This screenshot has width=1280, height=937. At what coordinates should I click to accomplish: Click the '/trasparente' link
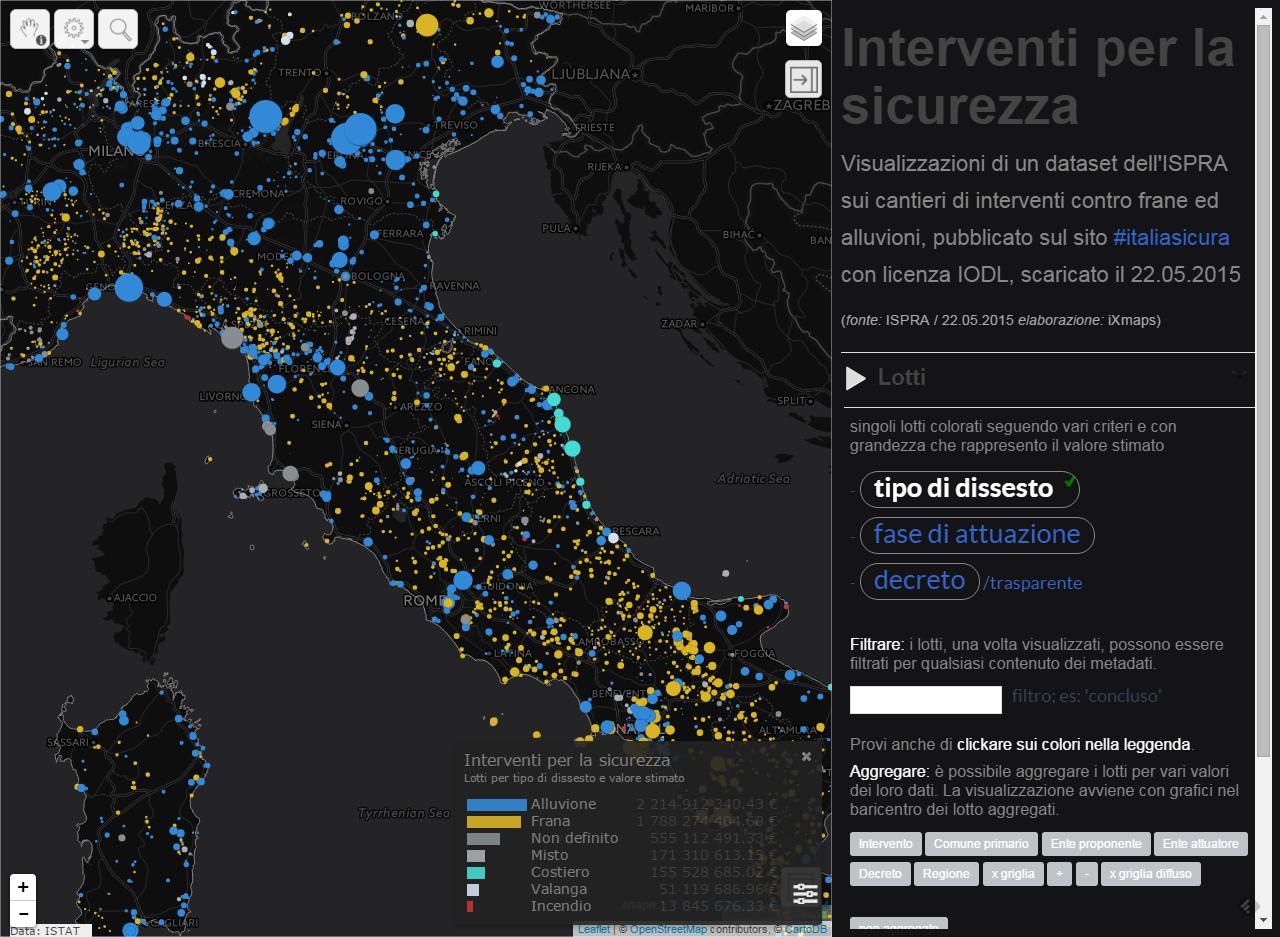[x=1033, y=583]
